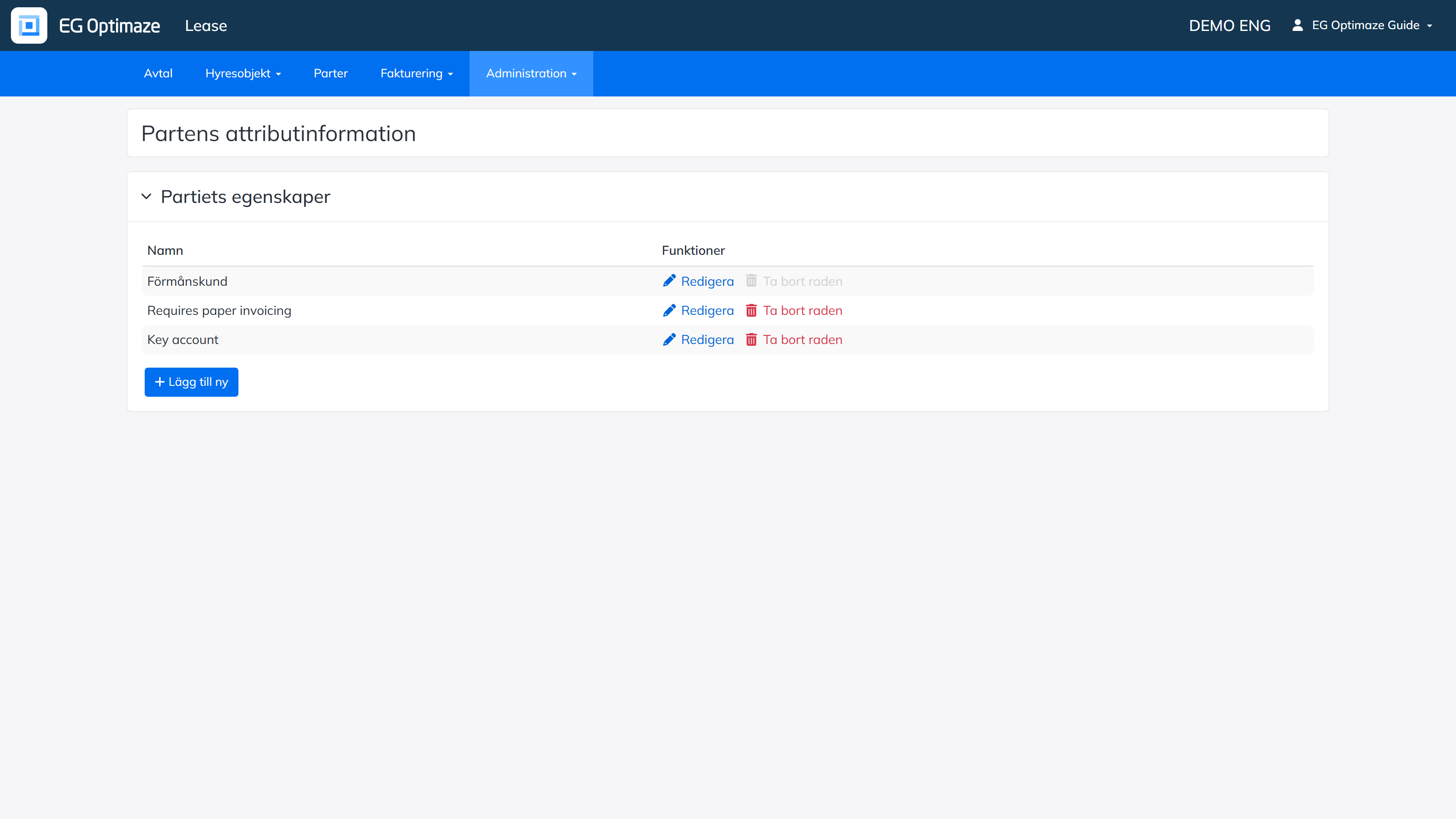
Task: Open the Administration dropdown menu
Action: coord(531,73)
